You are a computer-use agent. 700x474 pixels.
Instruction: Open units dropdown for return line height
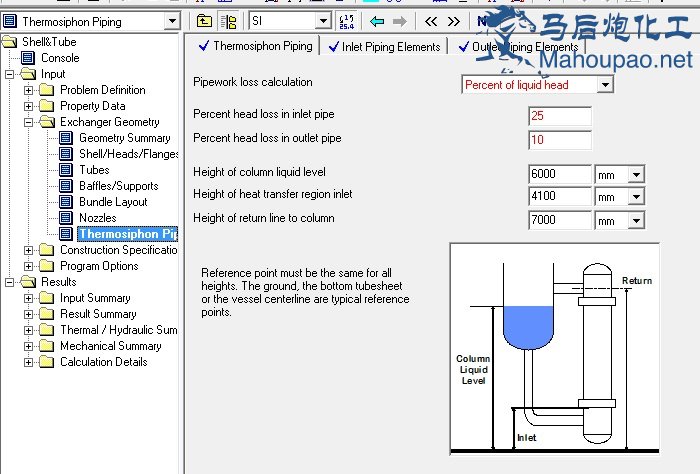coord(636,221)
